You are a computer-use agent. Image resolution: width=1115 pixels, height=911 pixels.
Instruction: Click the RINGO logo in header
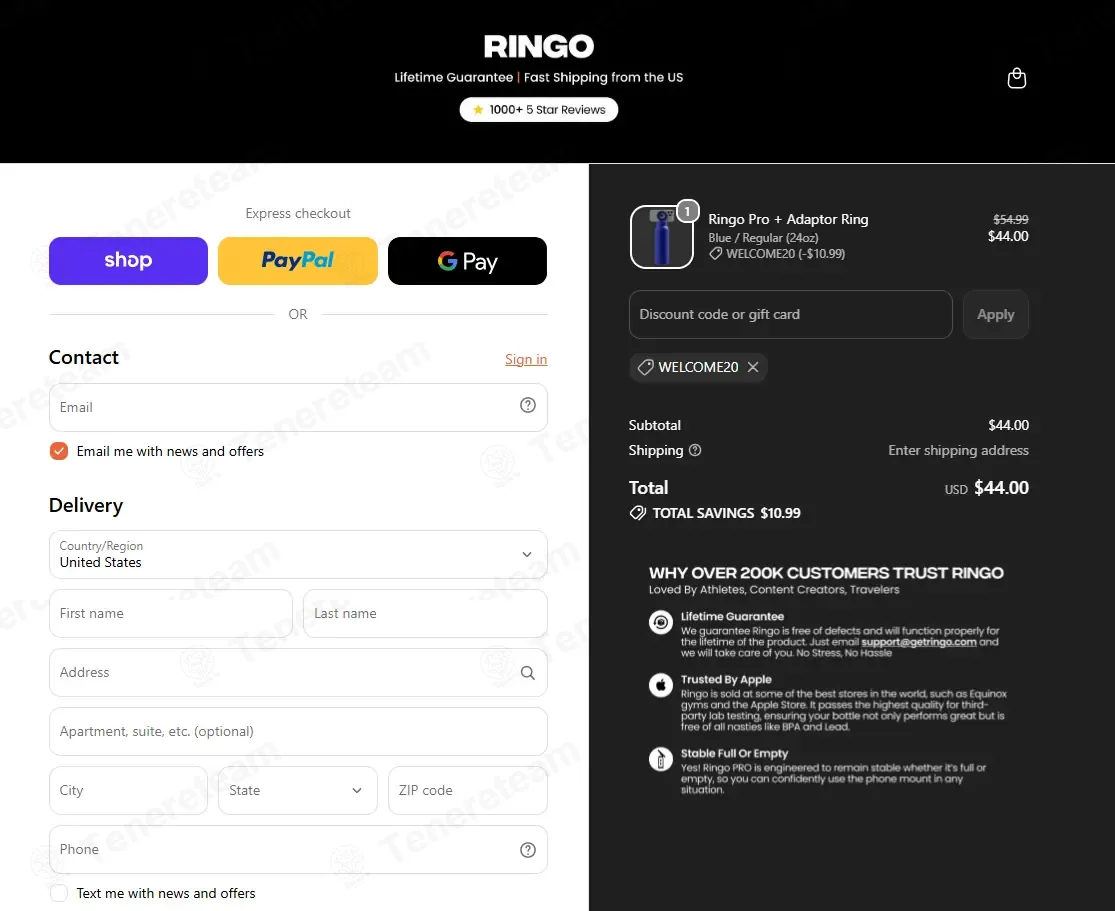(538, 47)
